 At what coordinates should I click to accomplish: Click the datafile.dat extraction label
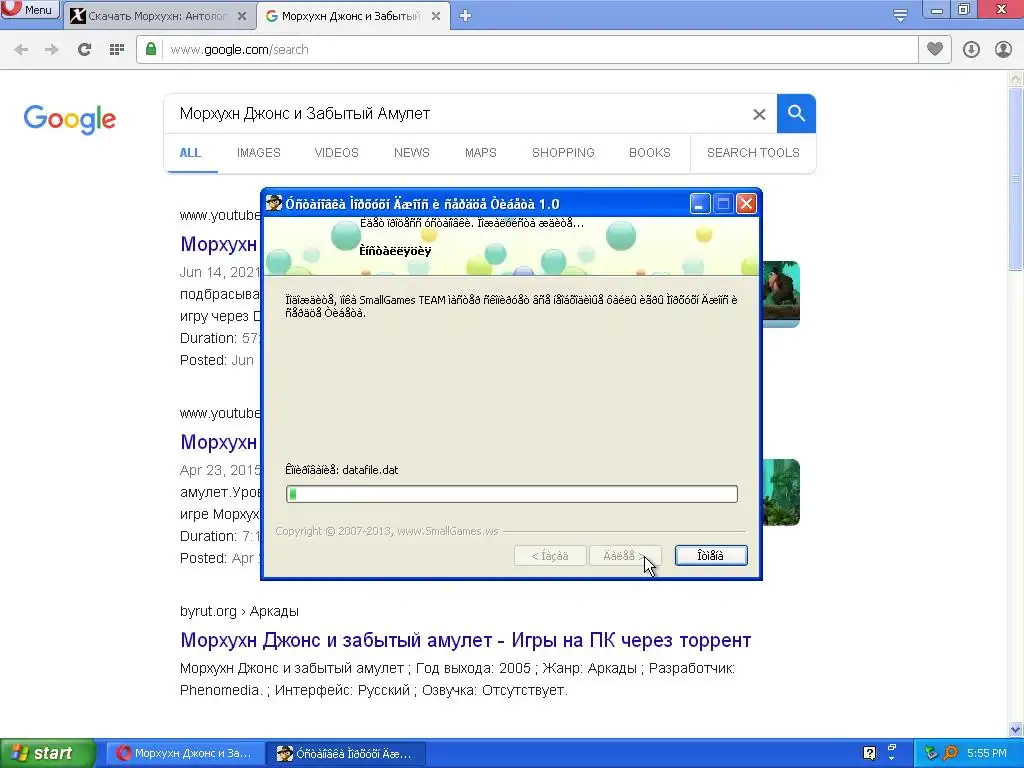point(342,470)
